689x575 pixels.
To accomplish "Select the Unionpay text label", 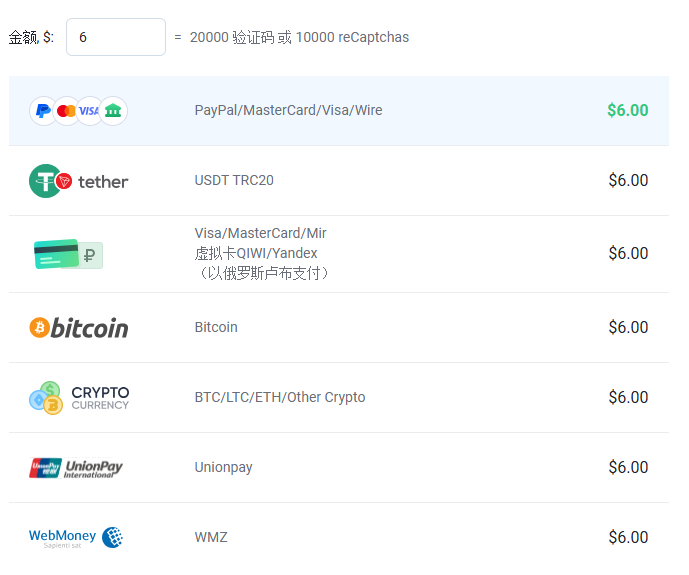I will click(223, 467).
